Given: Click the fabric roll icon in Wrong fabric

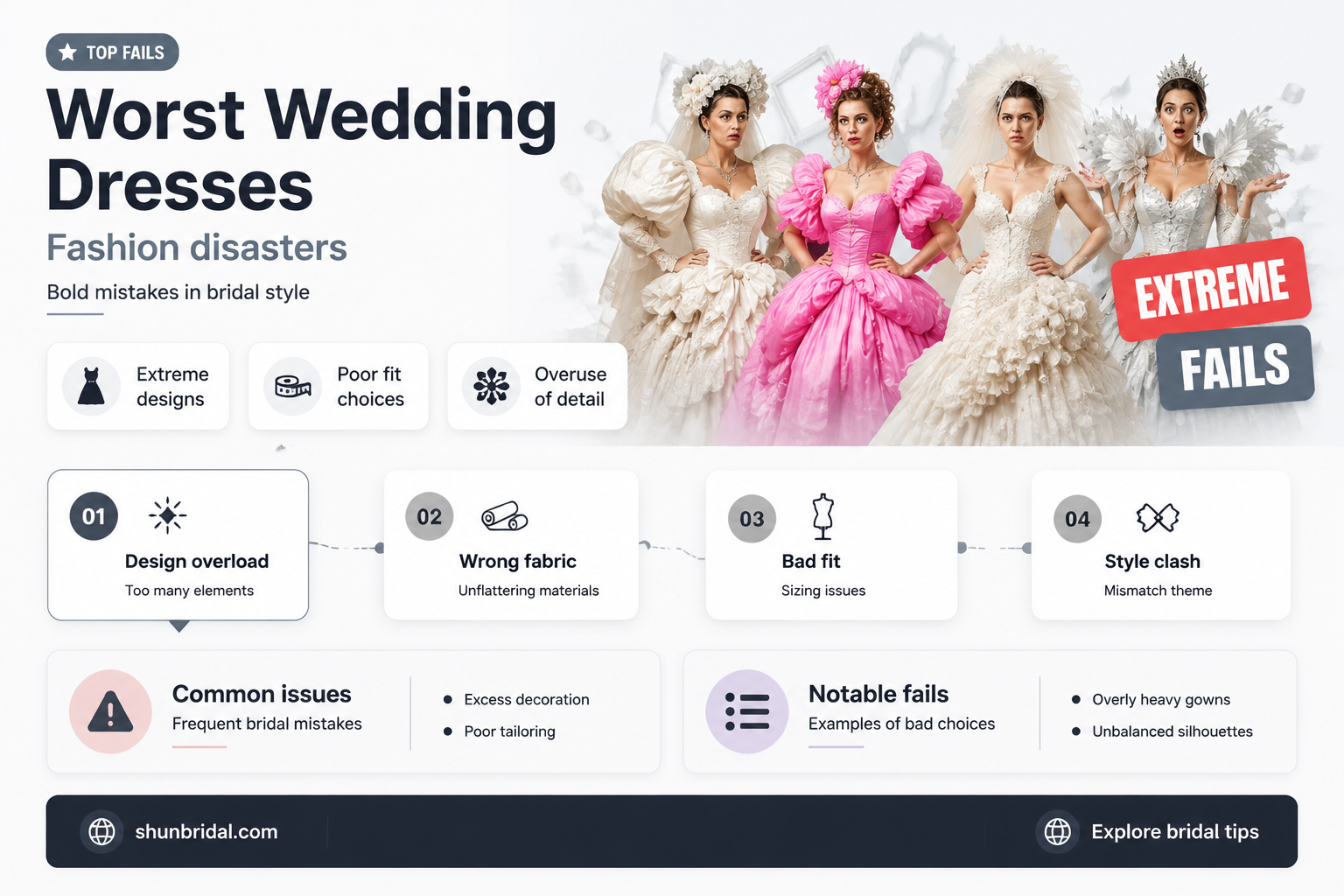Looking at the screenshot, I should (505, 516).
